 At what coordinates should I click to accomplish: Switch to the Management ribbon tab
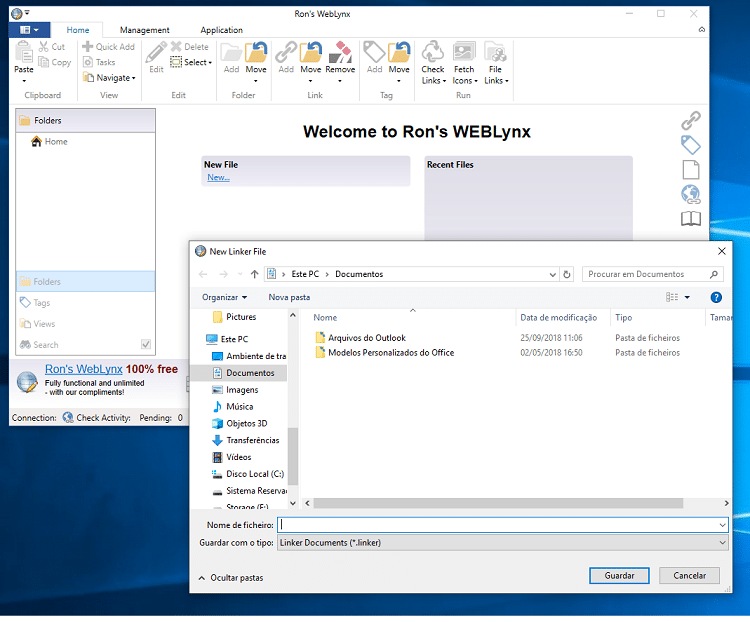(x=144, y=30)
